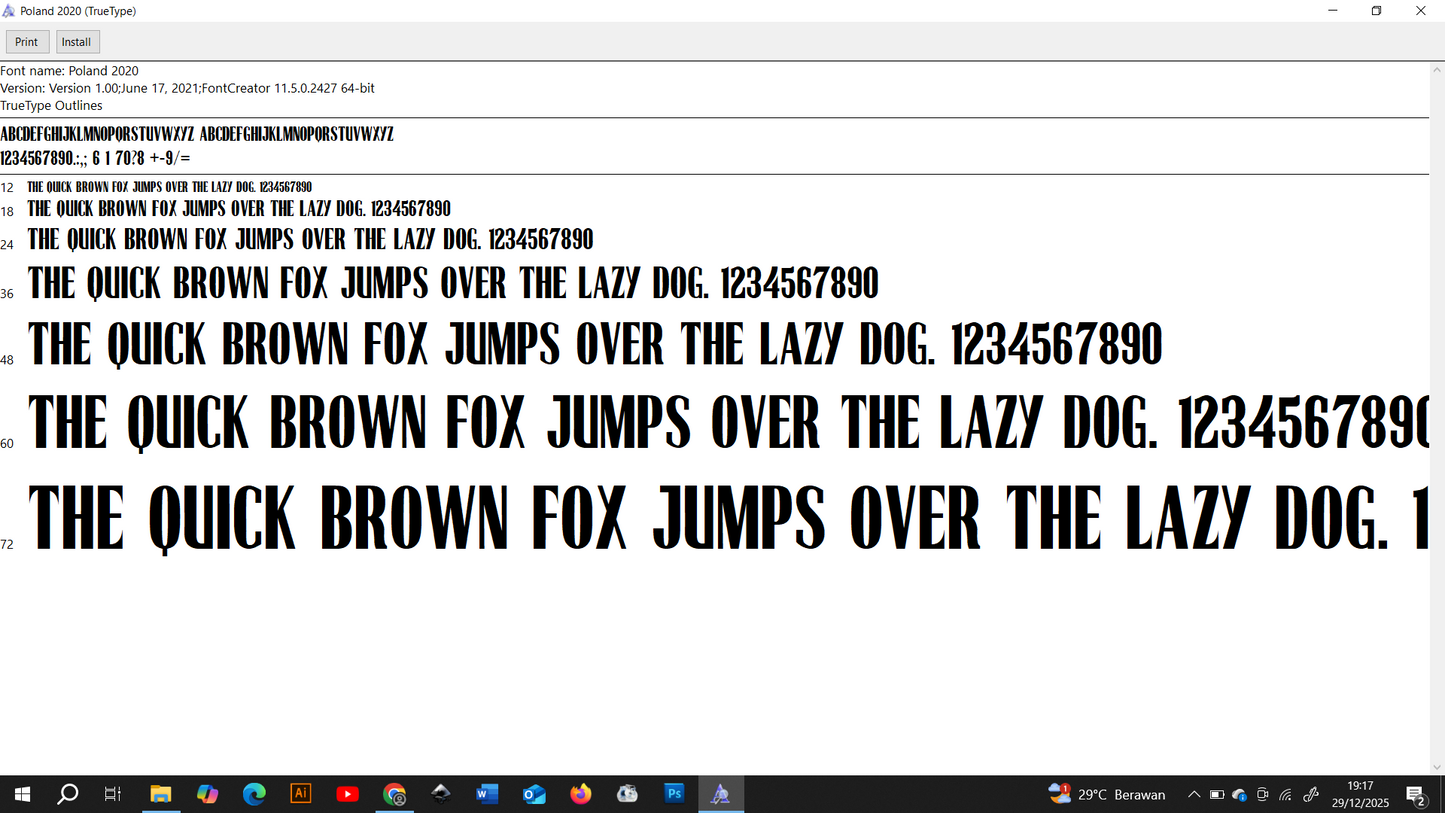Screen dimensions: 1445x813
Task: Click the Install button
Action: click(x=76, y=42)
